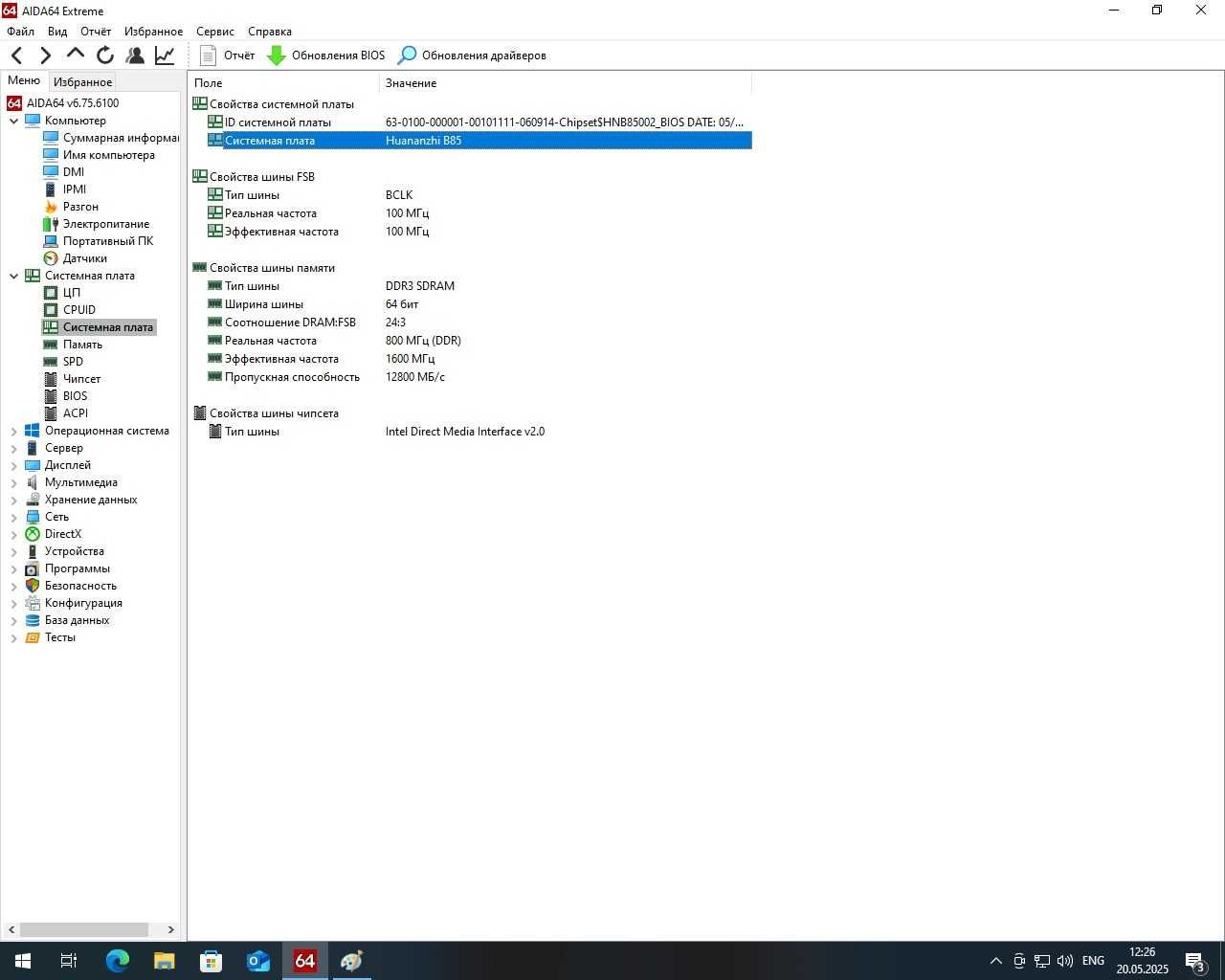Click the Refresh toolbar icon
This screenshot has width=1225, height=980.
click(x=105, y=56)
